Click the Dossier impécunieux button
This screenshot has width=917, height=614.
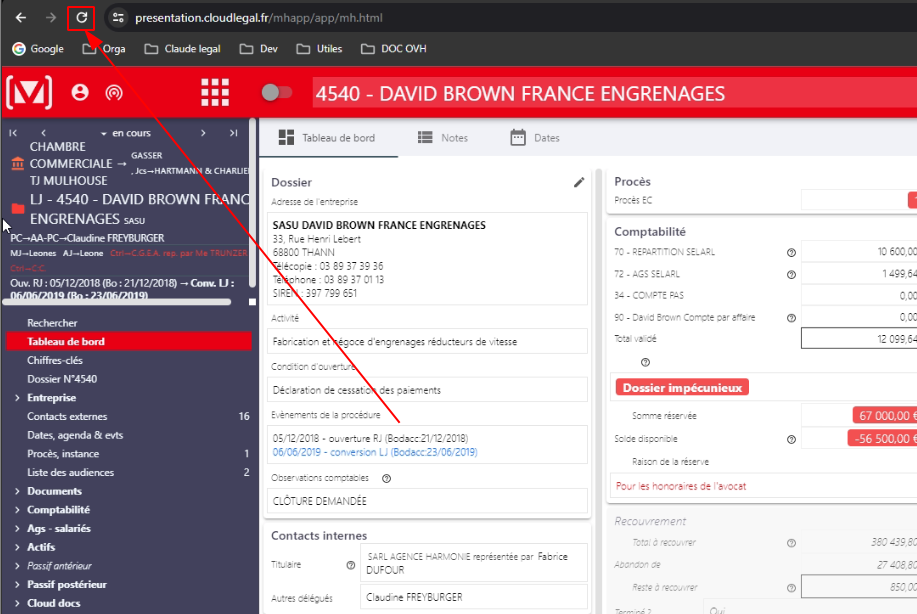[682, 388]
